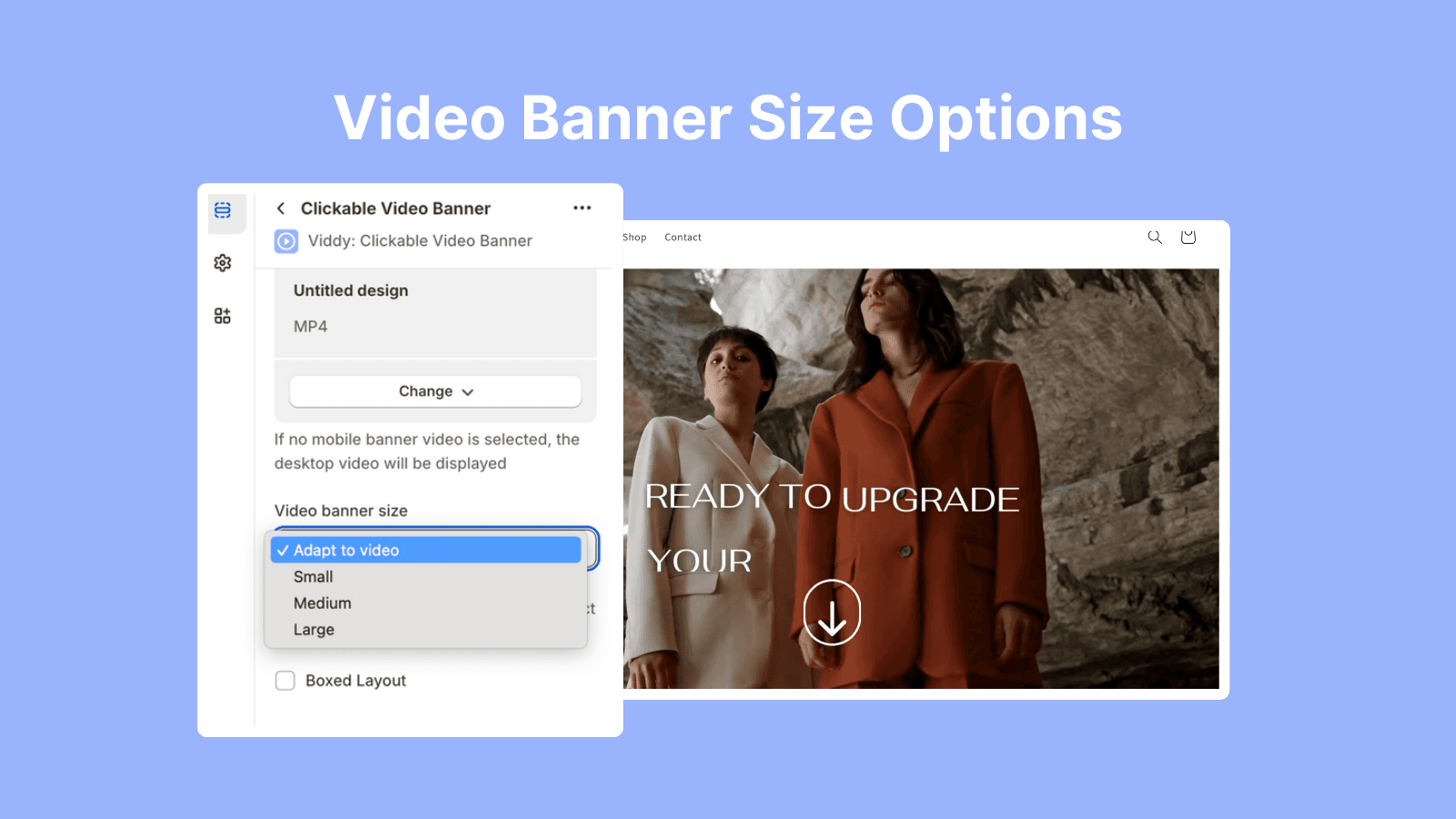Click the Viddy app play icon
The width and height of the screenshot is (1456, 819).
point(287,241)
